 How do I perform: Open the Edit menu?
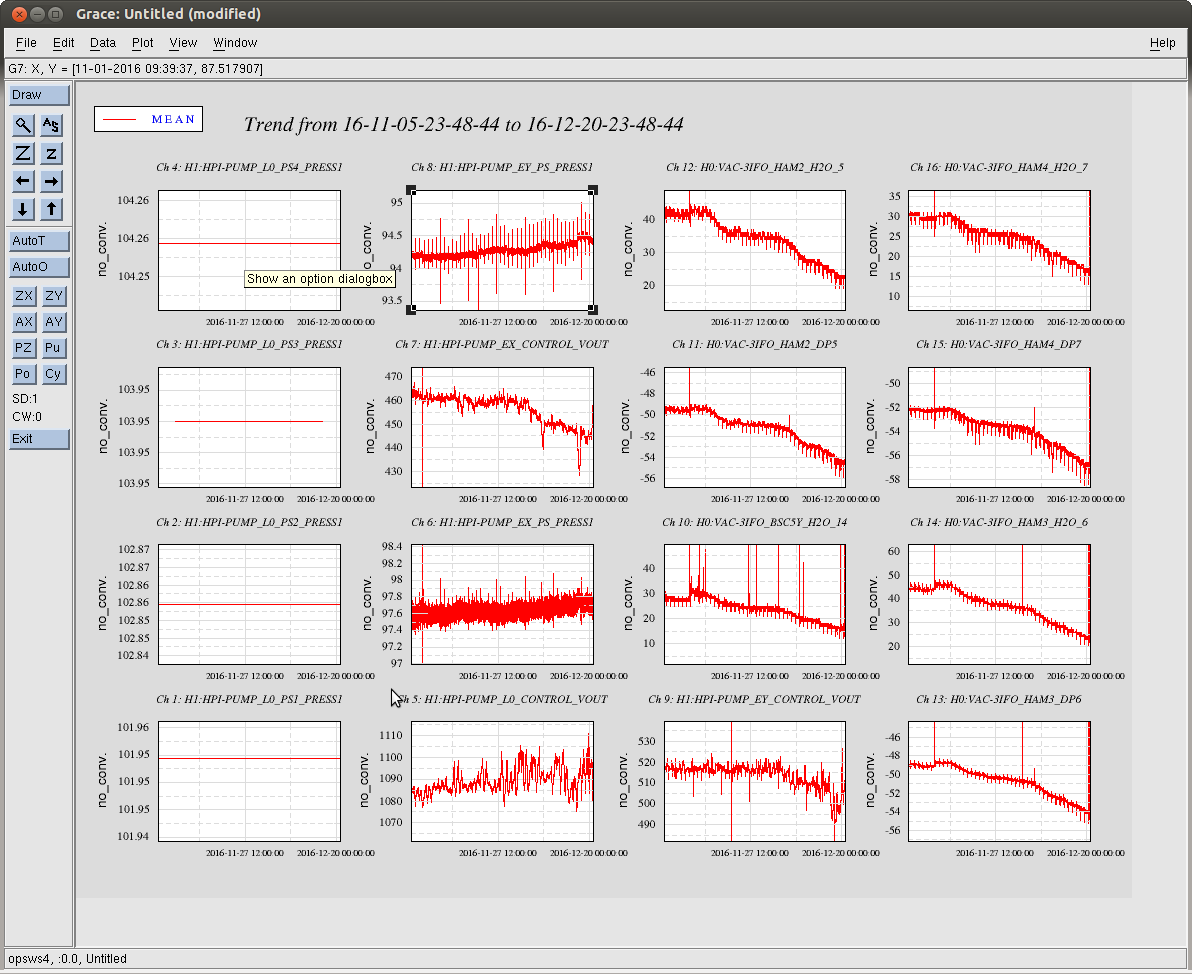(x=63, y=43)
